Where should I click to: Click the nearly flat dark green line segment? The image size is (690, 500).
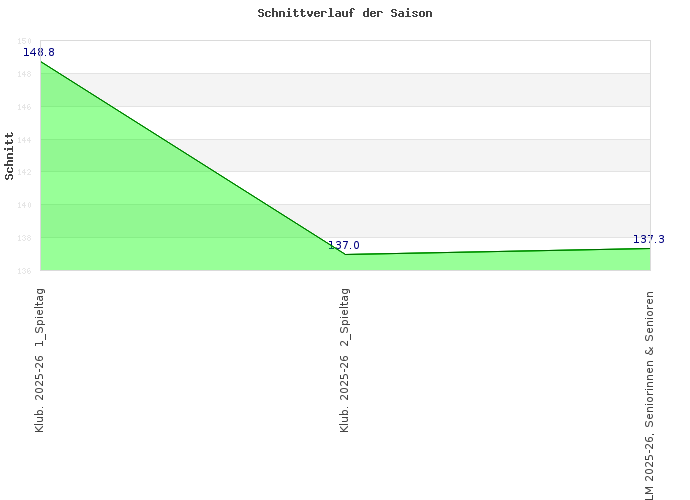point(497,251)
